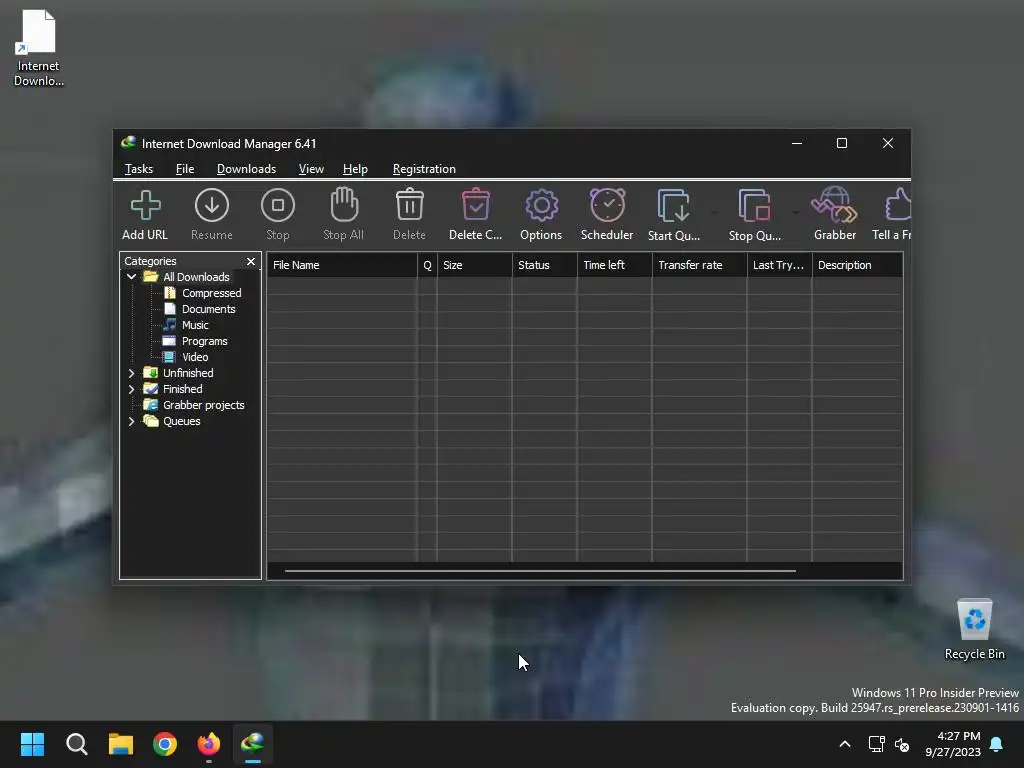Select the Finished category
The image size is (1024, 768).
click(x=182, y=389)
